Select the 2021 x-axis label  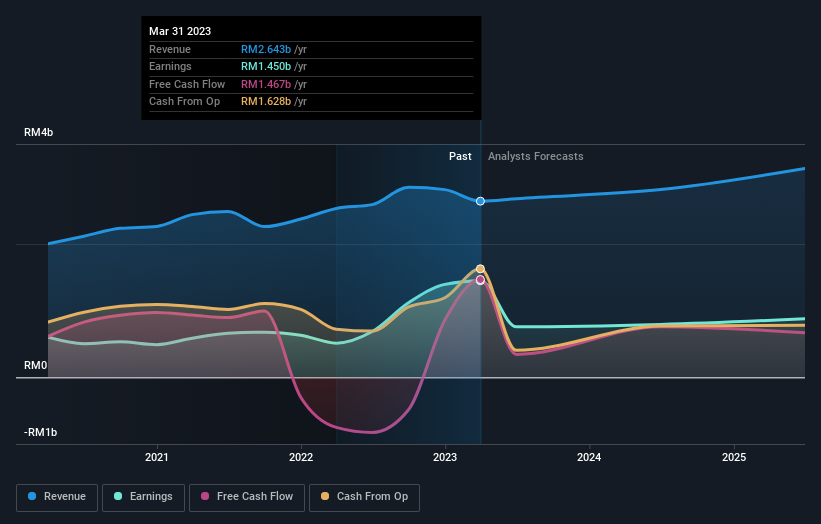point(157,457)
